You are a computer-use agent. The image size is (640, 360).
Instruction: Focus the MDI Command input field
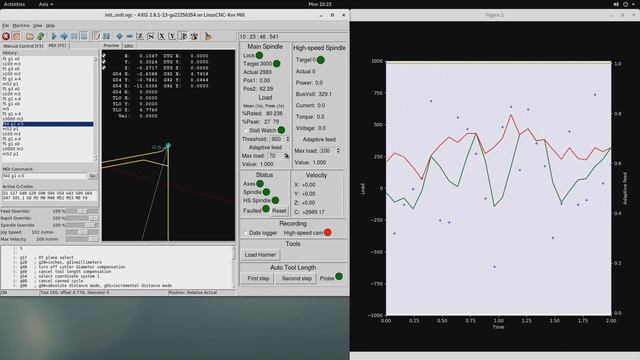pos(44,176)
